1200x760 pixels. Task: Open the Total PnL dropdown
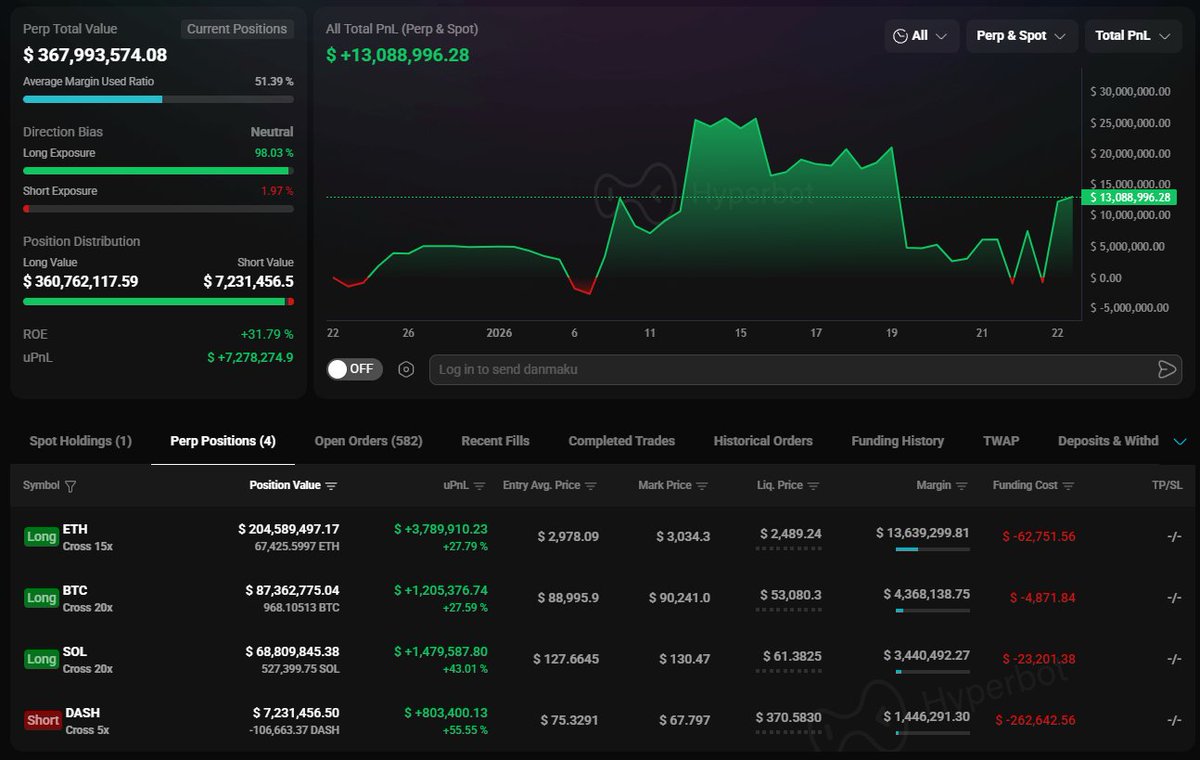[x=1133, y=36]
